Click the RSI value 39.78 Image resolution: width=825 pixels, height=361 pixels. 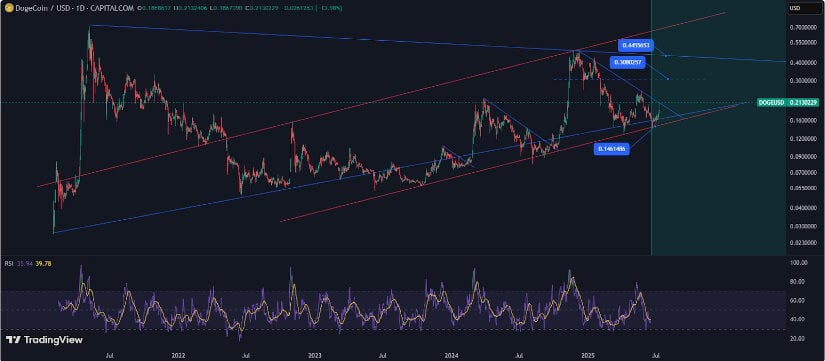pyautogui.click(x=43, y=263)
